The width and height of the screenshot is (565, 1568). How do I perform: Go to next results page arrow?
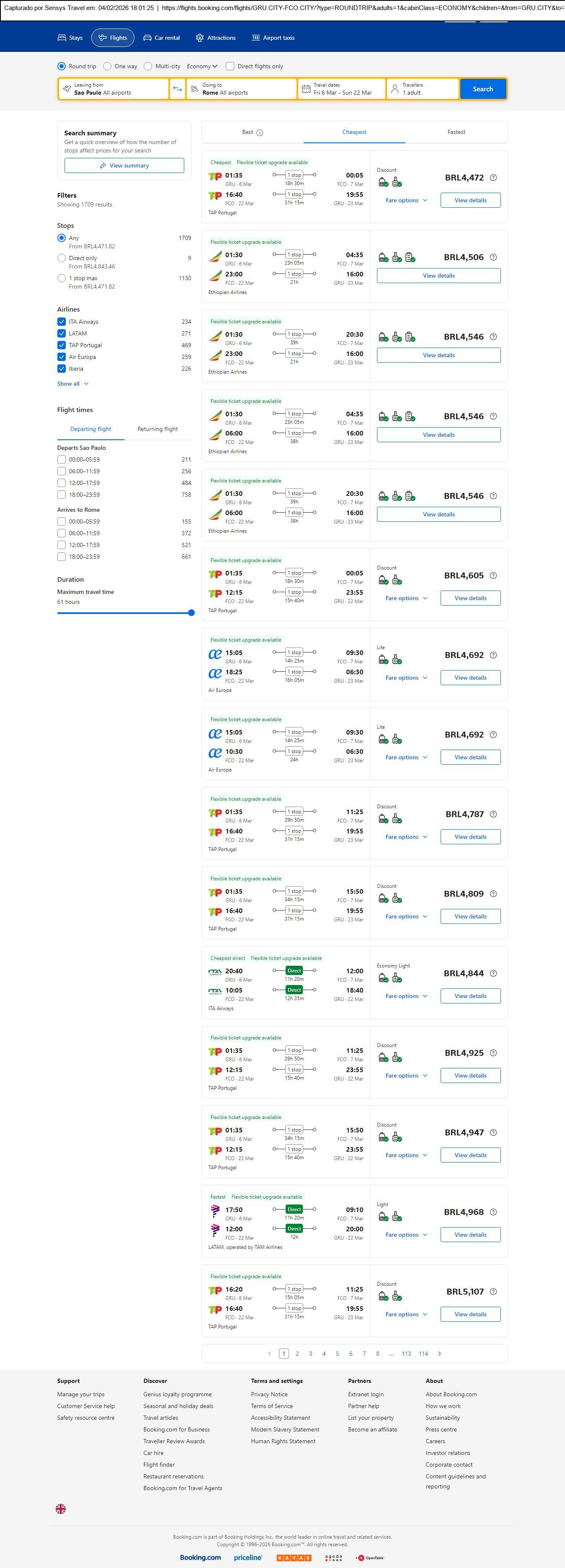440,1354
